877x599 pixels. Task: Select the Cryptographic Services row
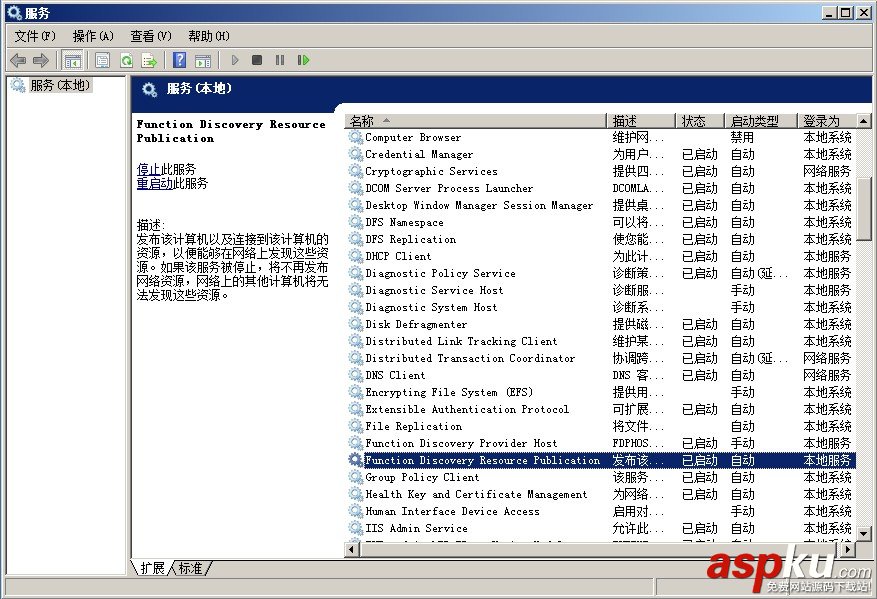[600, 171]
